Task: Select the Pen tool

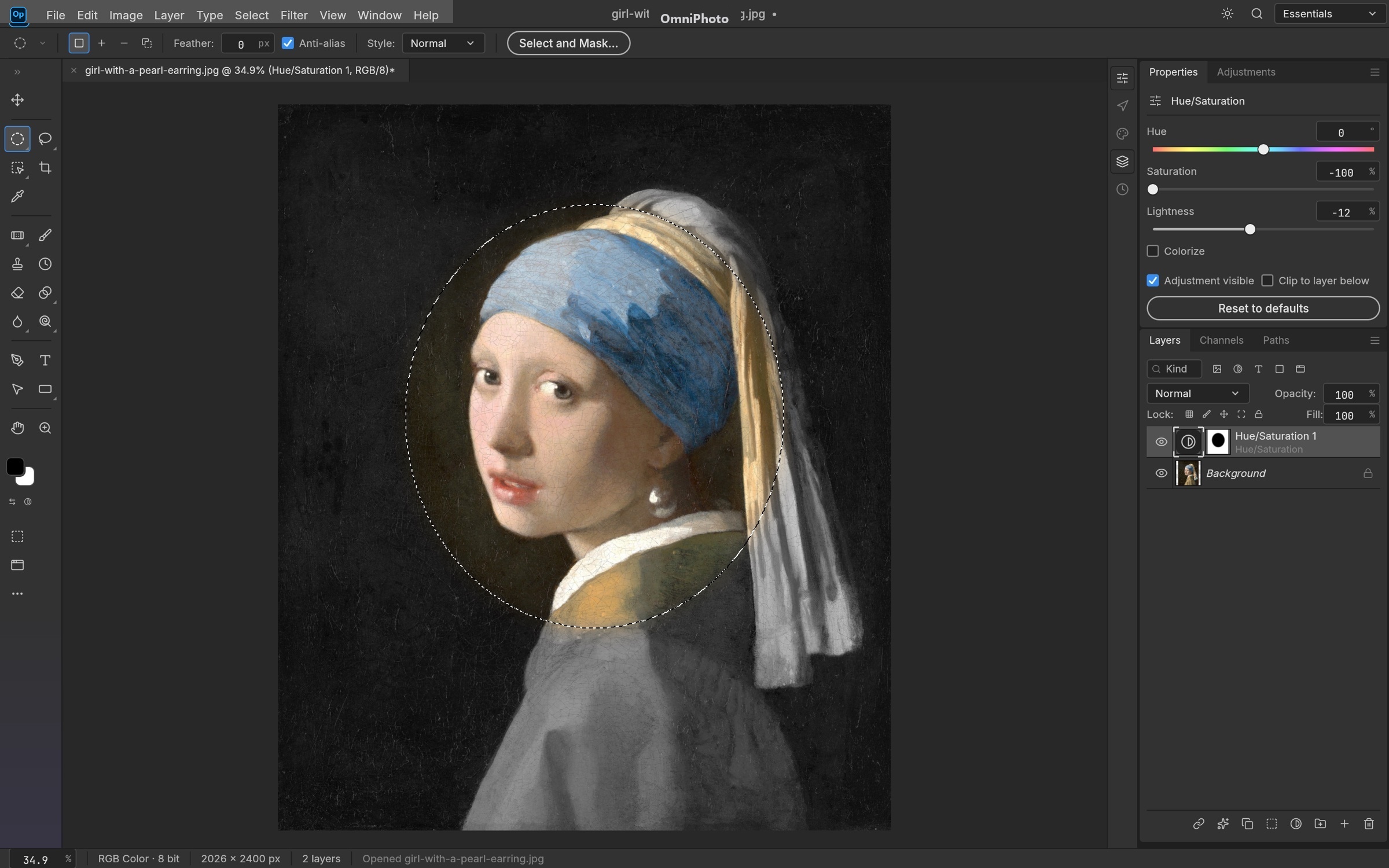Action: [17, 361]
